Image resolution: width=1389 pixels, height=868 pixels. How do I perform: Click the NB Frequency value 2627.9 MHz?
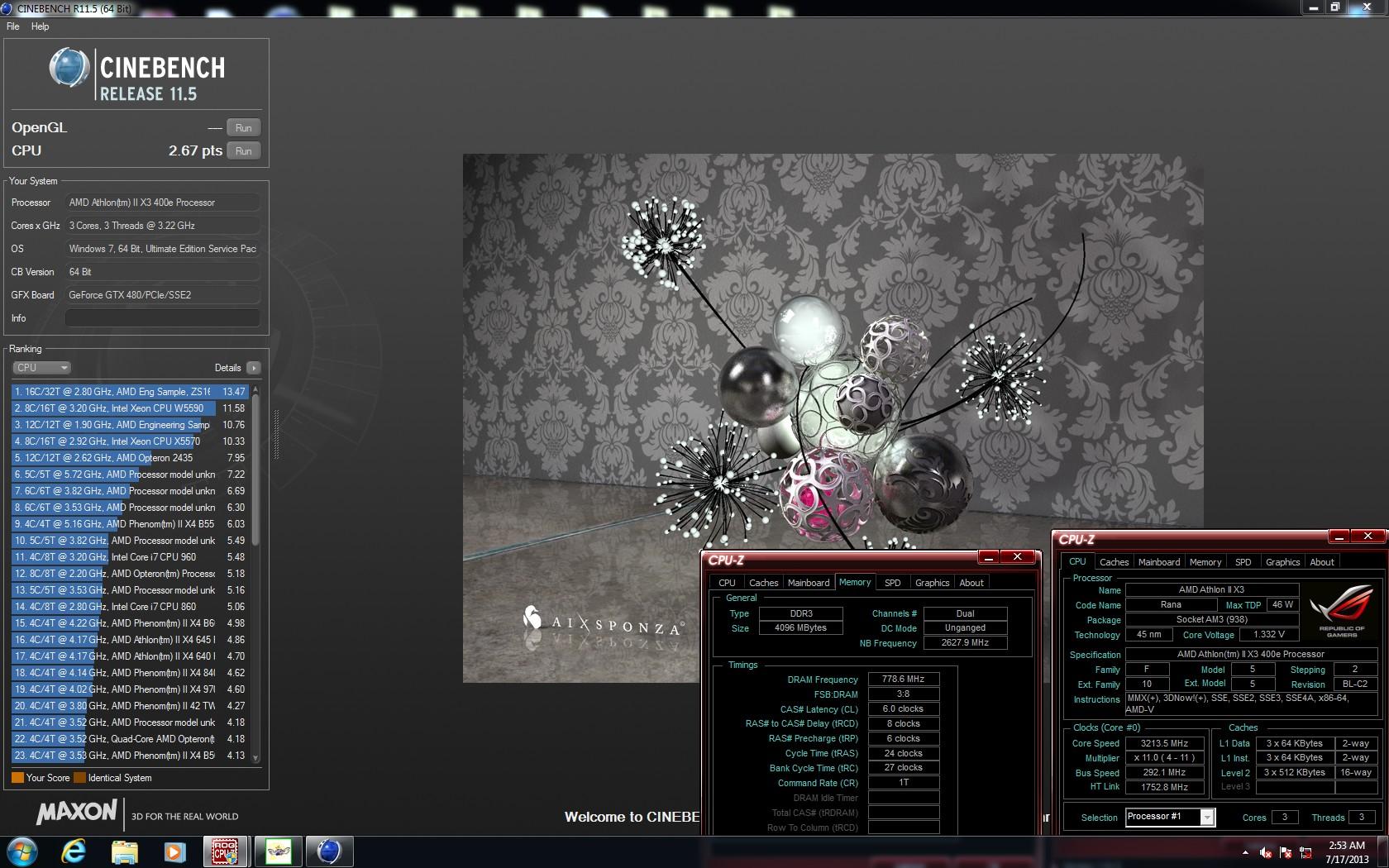(x=965, y=643)
